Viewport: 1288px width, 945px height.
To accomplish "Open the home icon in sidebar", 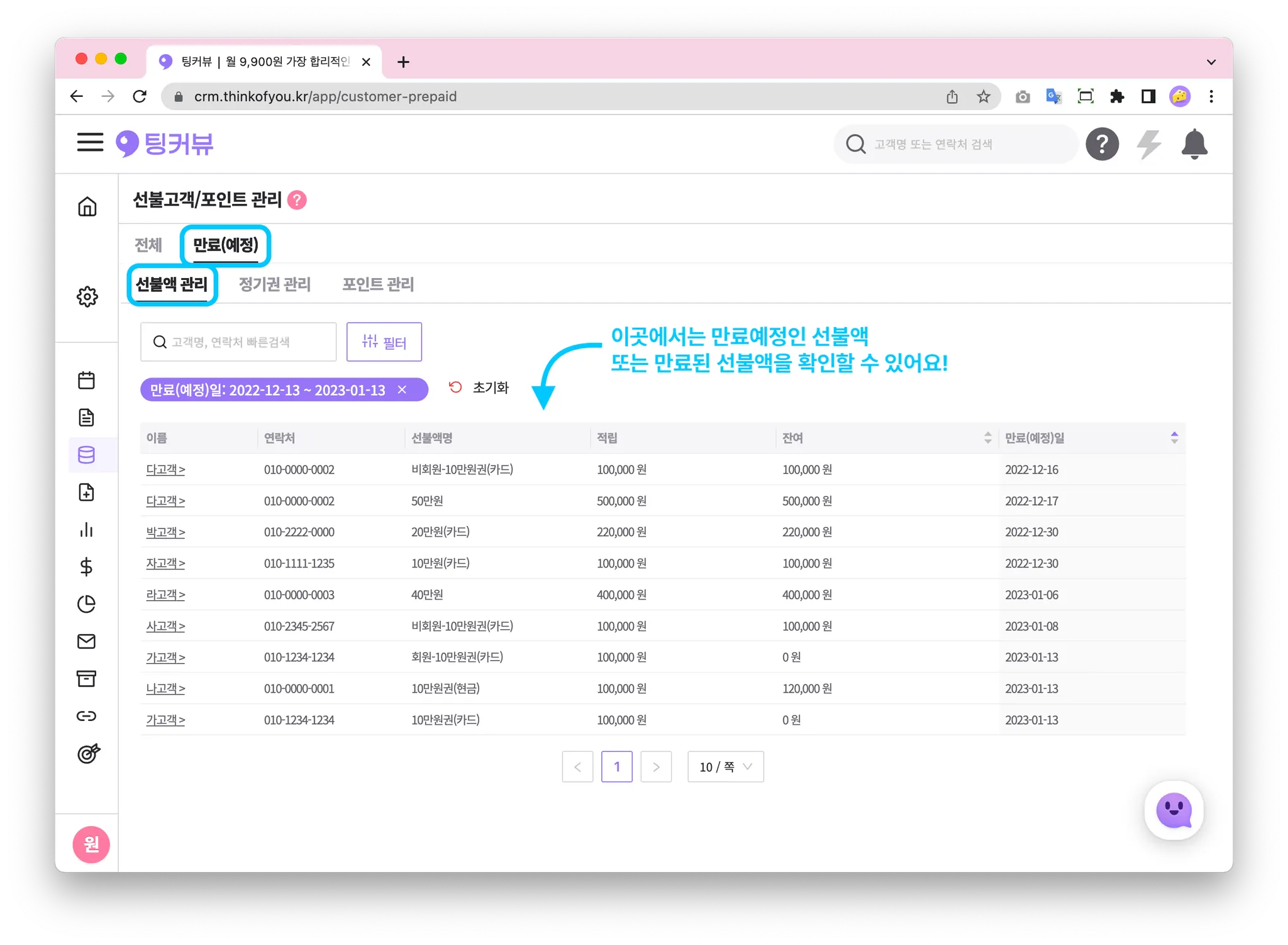I will pyautogui.click(x=87, y=207).
